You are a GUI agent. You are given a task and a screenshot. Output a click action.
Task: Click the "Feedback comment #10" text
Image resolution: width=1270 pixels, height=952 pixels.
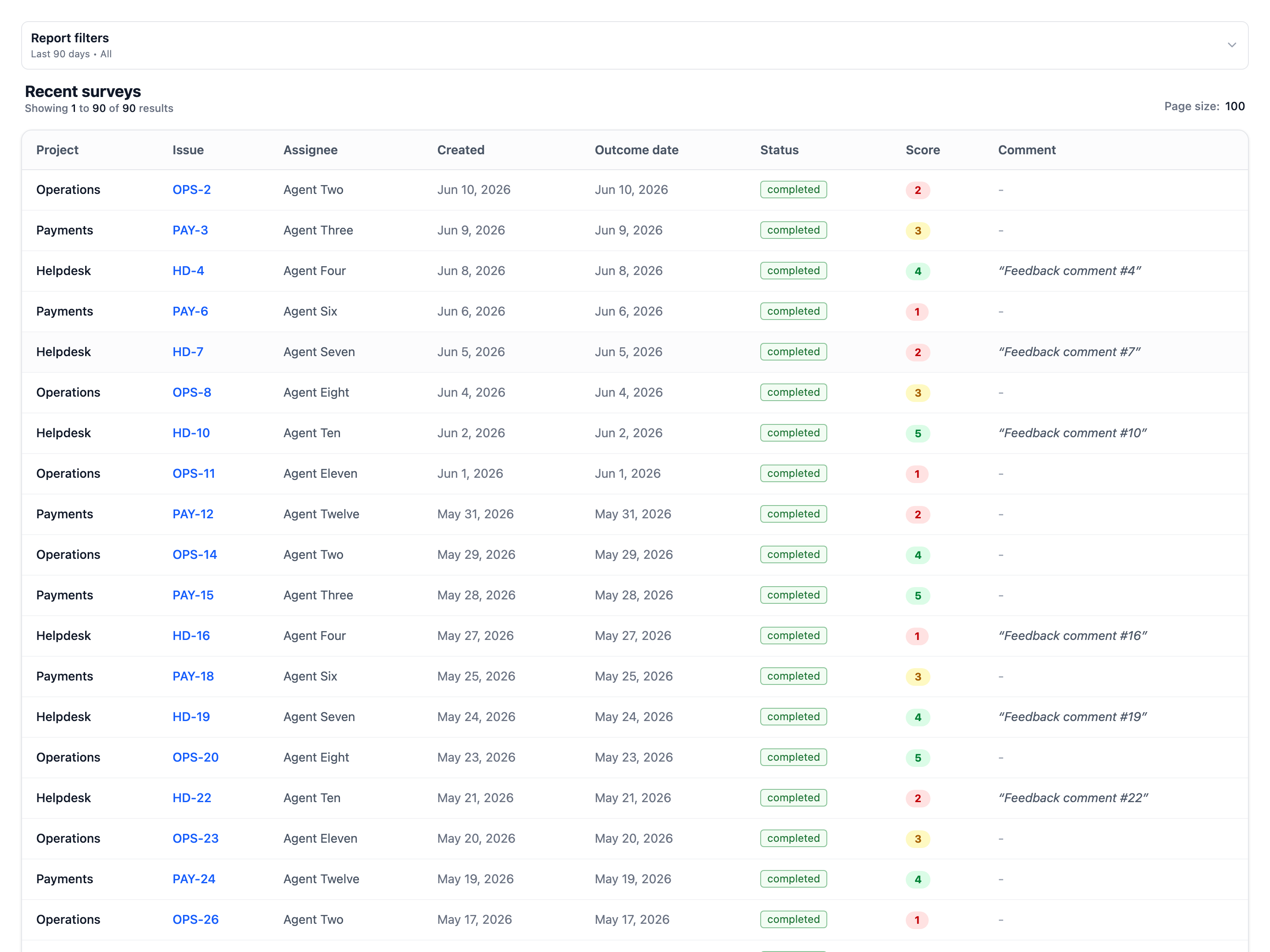[1072, 433]
